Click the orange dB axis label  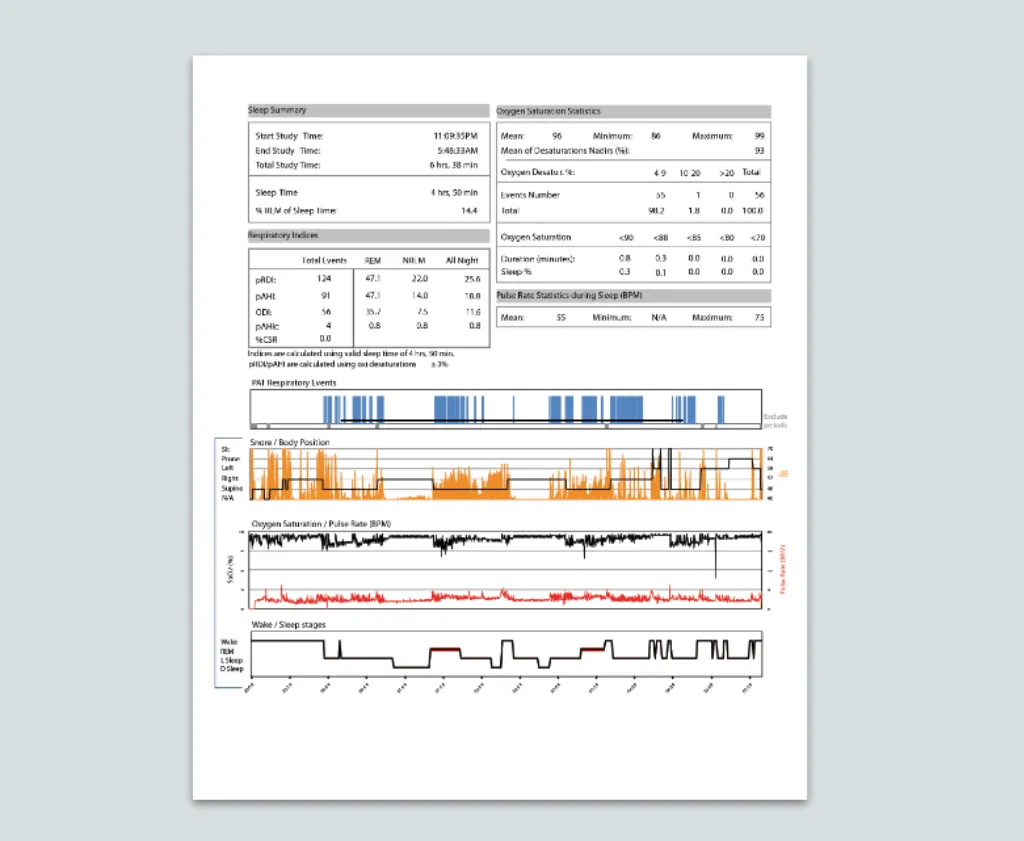point(783,473)
